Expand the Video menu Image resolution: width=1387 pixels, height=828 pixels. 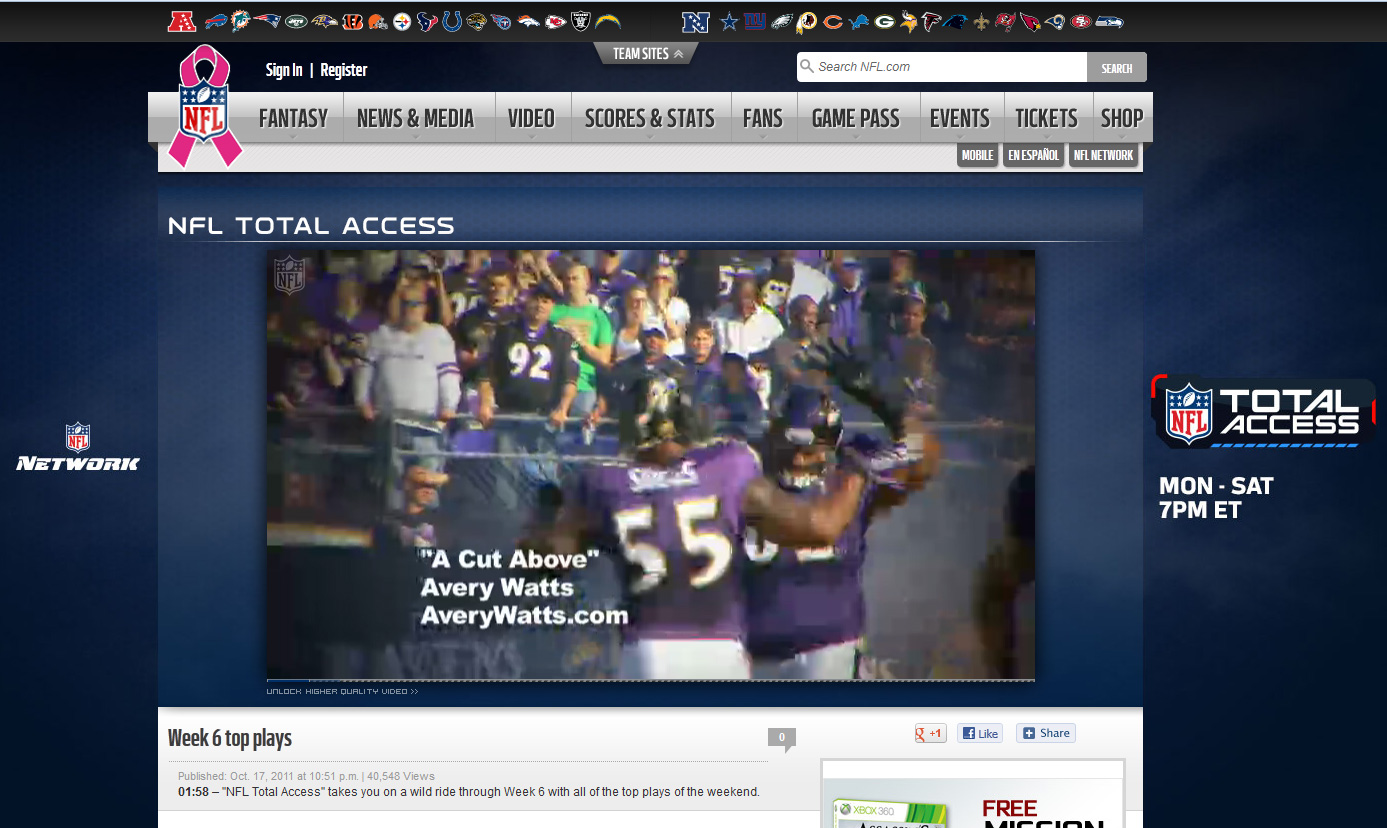pyautogui.click(x=531, y=118)
